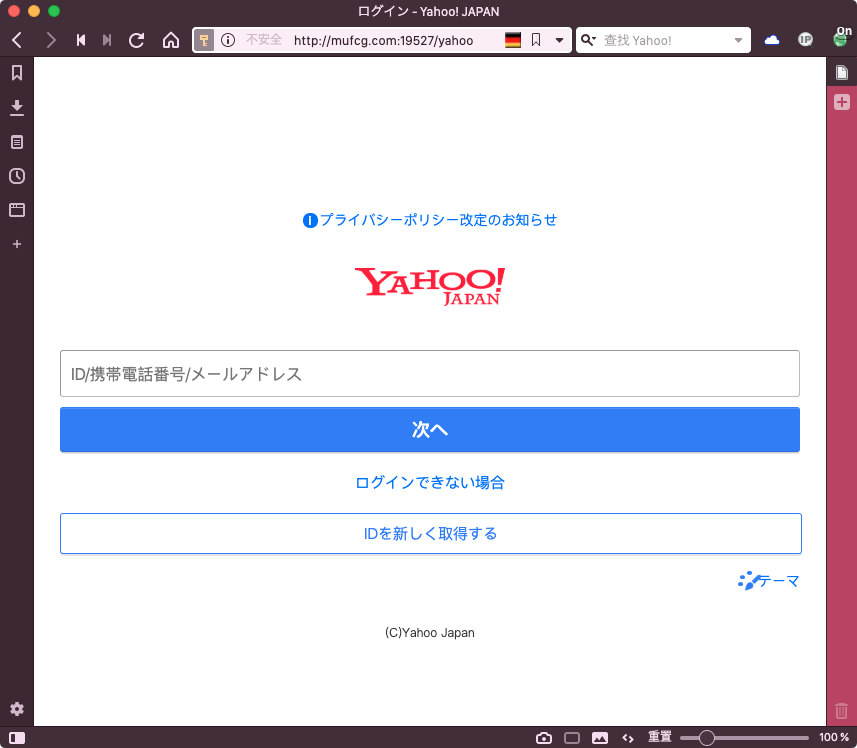This screenshot has width=857, height=748.
Task: Click the address bar URL text
Action: click(383, 40)
